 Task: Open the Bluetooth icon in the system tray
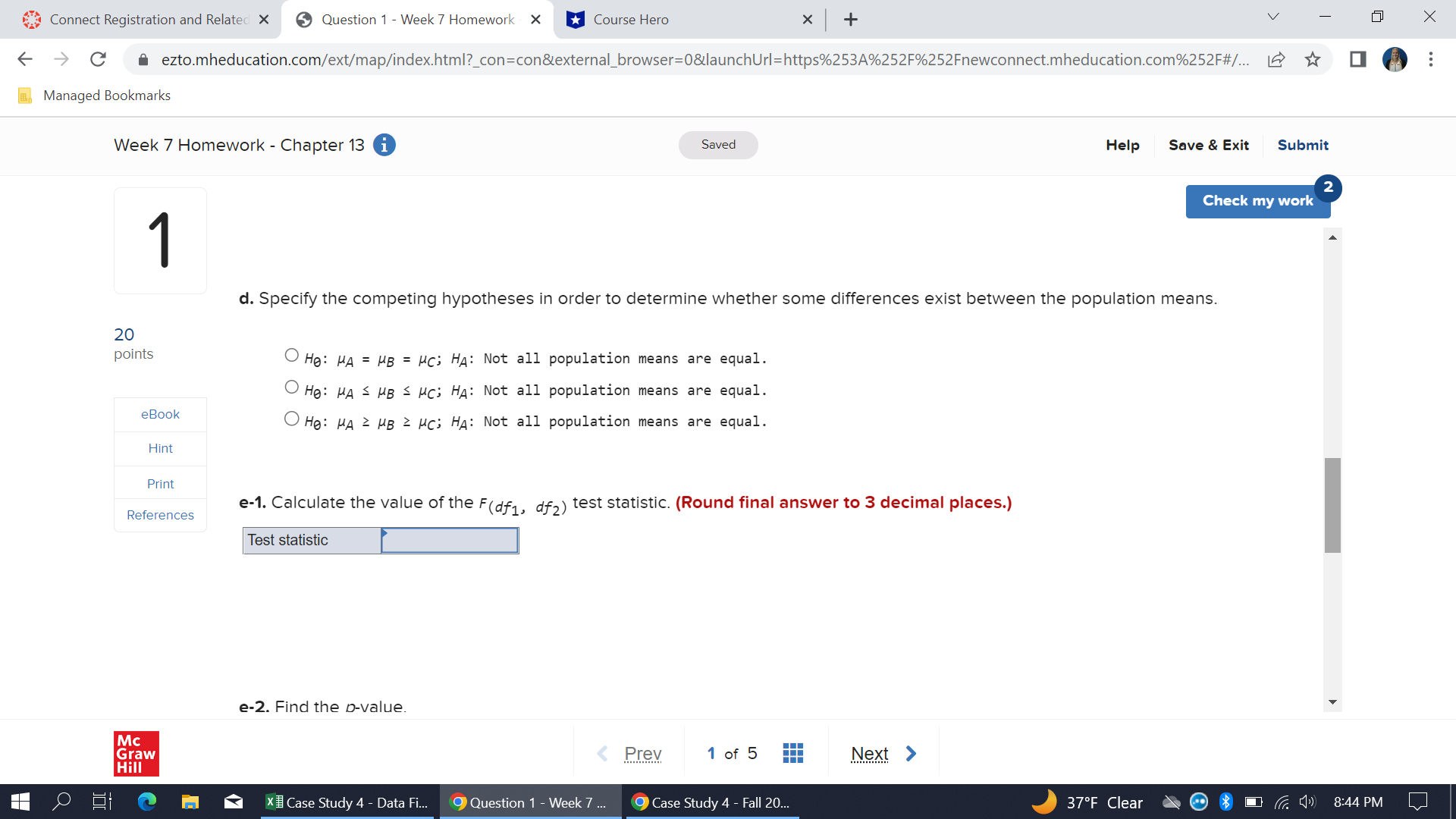(x=1226, y=802)
